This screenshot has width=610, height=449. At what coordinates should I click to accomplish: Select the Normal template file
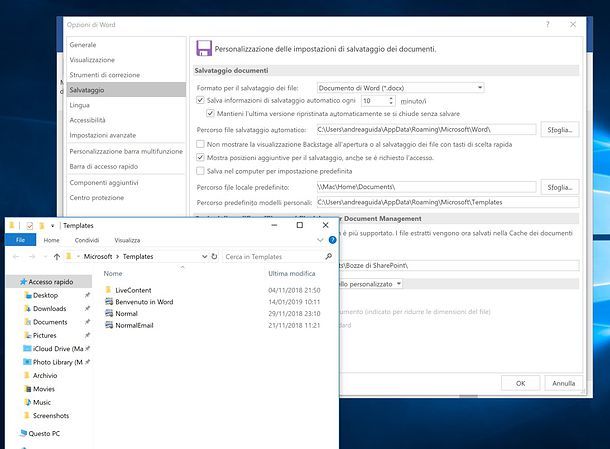tap(122, 314)
